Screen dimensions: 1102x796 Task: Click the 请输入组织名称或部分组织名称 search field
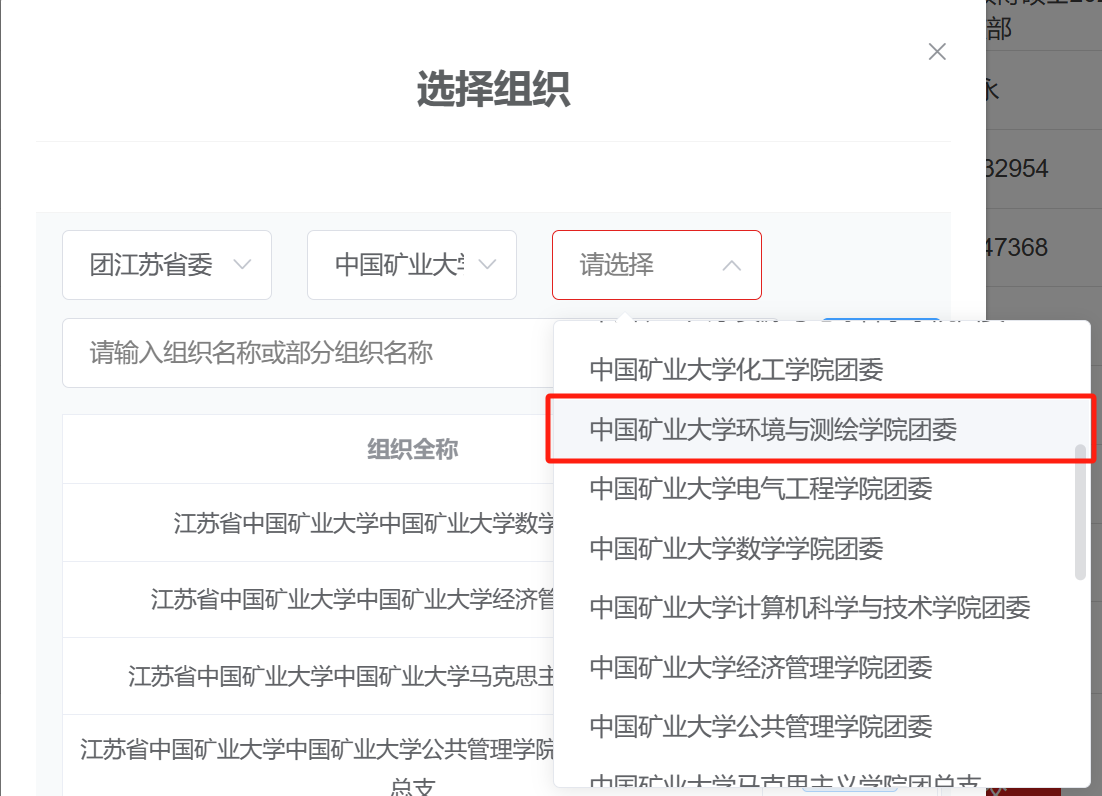pos(309,353)
